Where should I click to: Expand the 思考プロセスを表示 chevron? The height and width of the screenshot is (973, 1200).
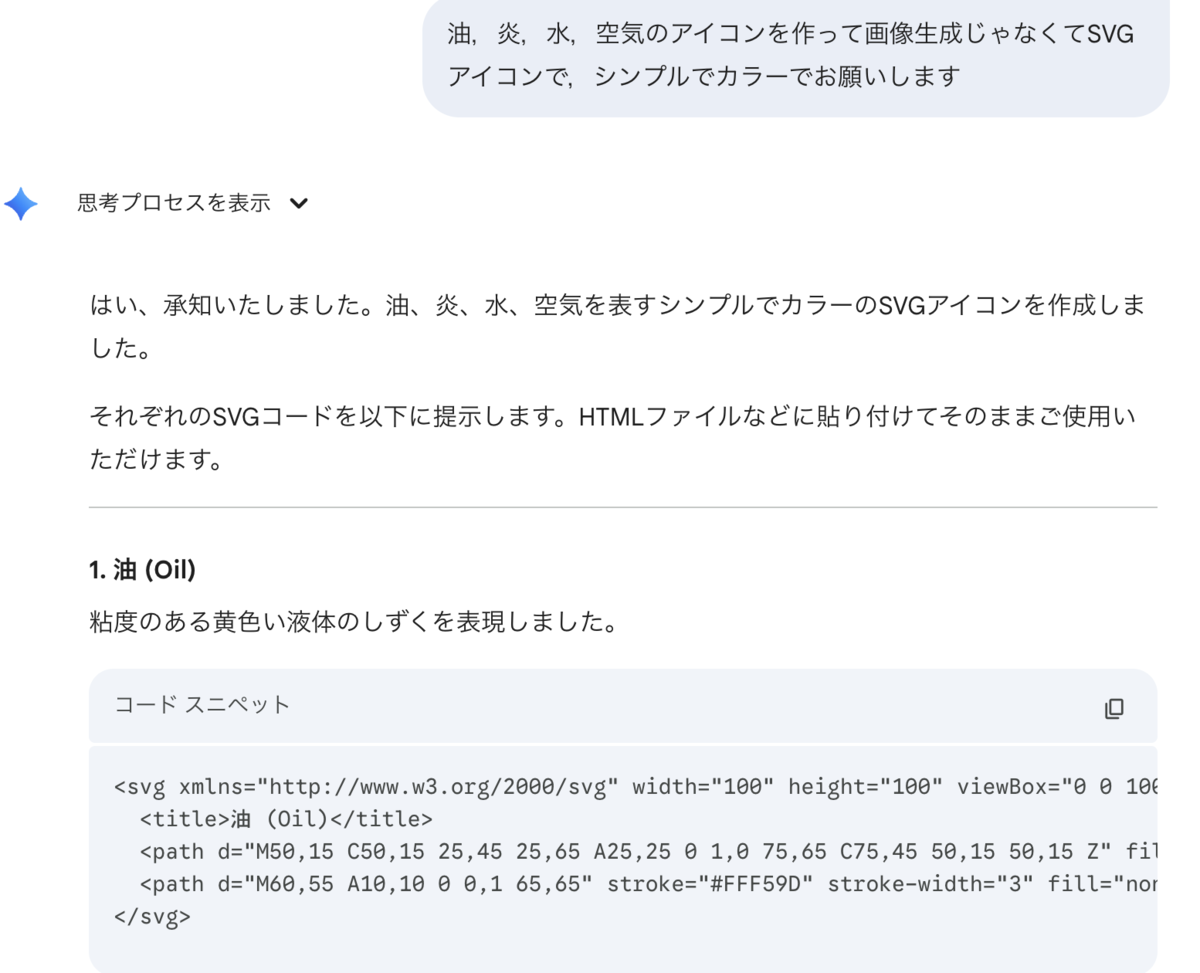pyautogui.click(x=298, y=203)
